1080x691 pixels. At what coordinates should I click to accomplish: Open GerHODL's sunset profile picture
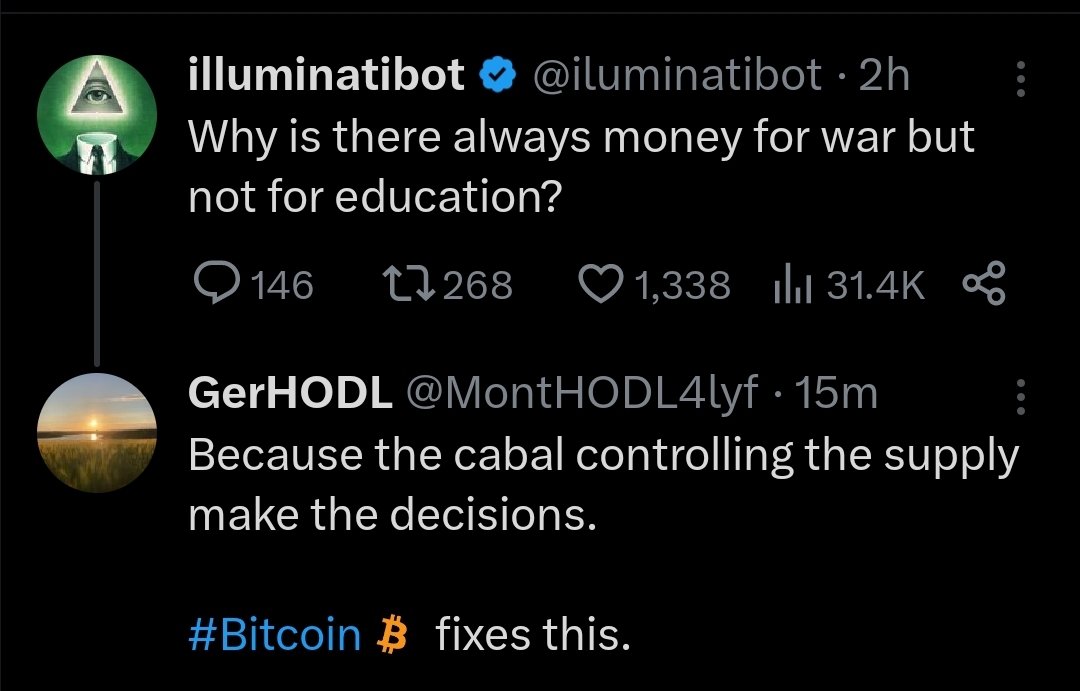tap(97, 432)
